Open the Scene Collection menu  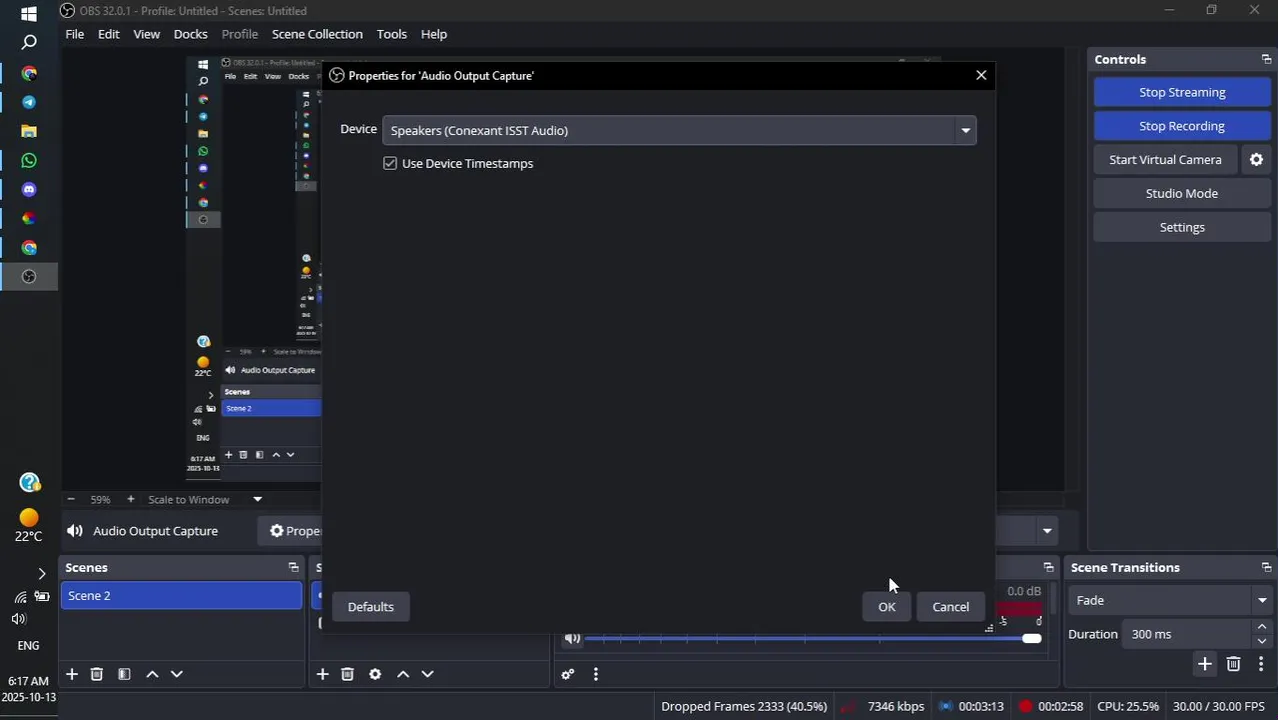[x=317, y=34]
